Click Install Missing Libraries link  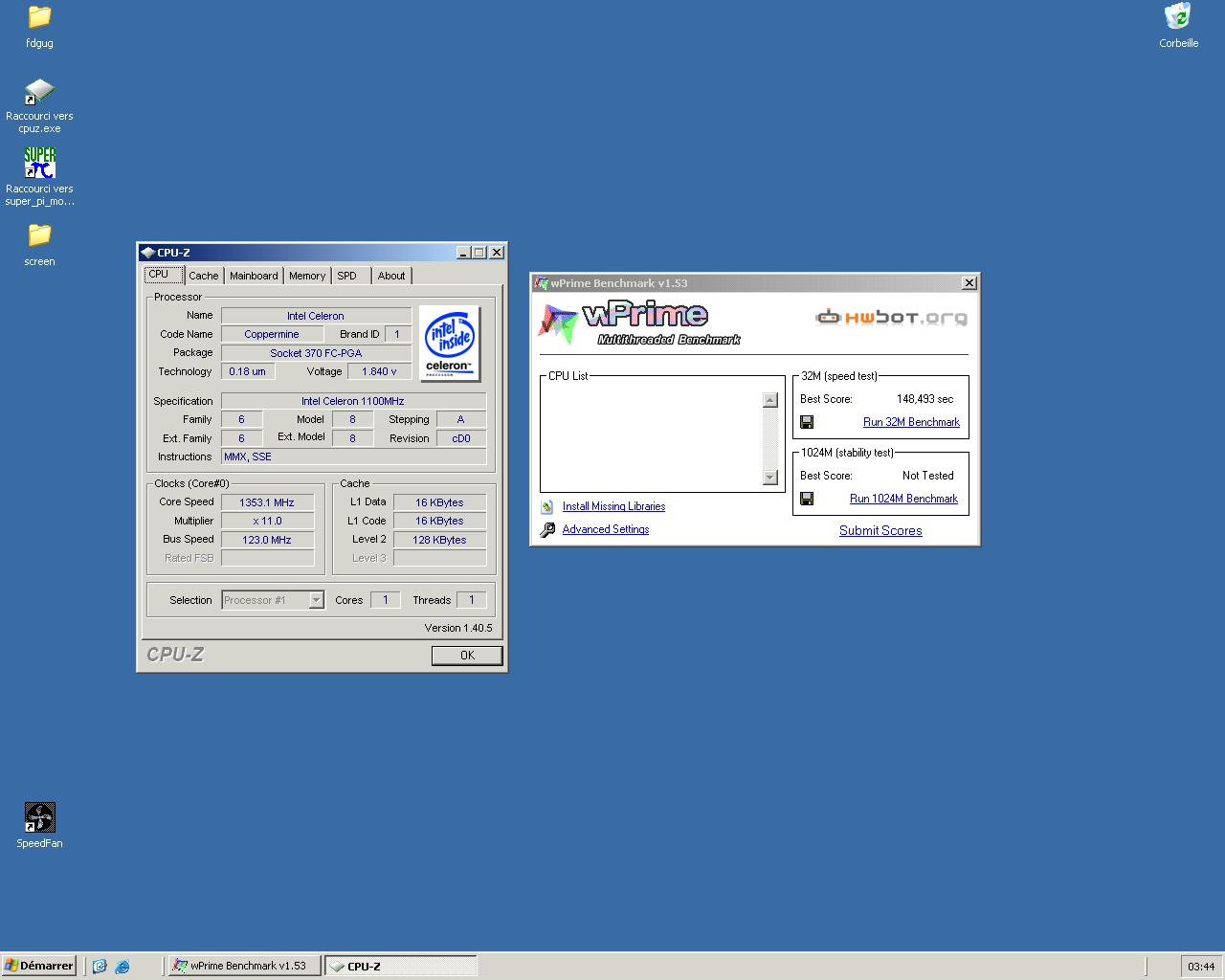613,506
